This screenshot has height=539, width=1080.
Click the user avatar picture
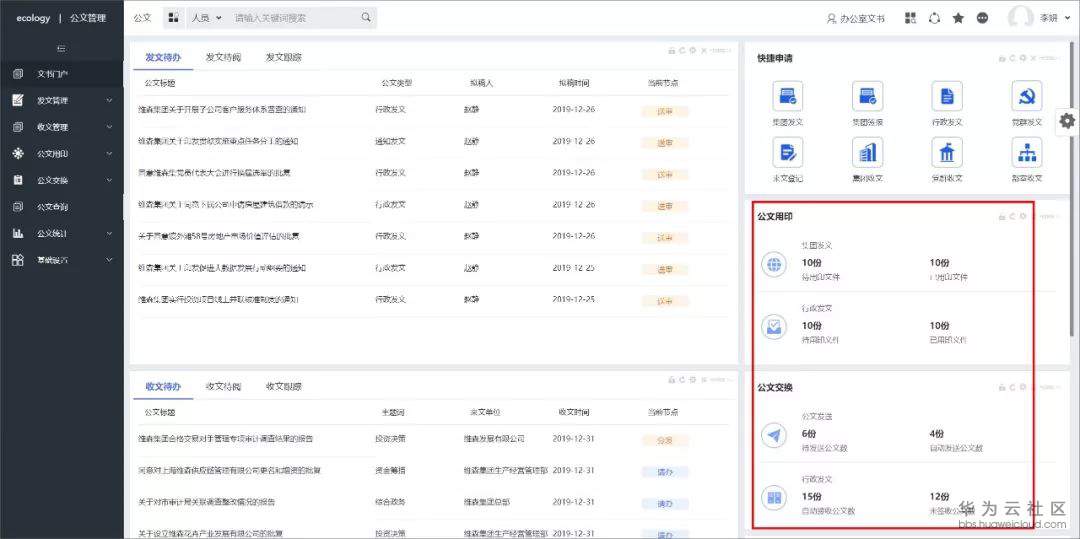coord(1021,19)
